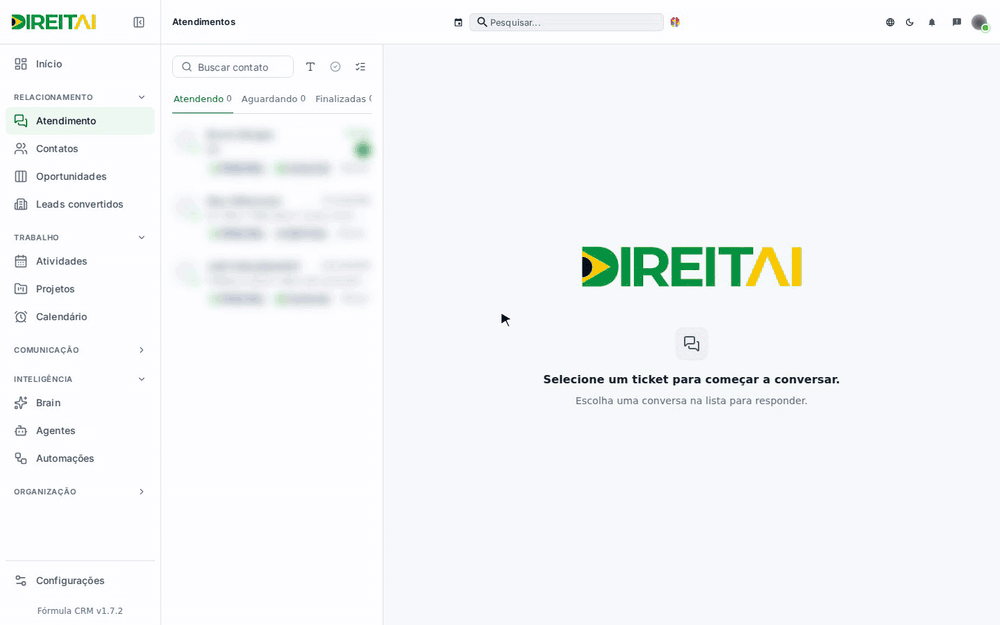Click the Oportunidades columns icon

[x=21, y=176]
